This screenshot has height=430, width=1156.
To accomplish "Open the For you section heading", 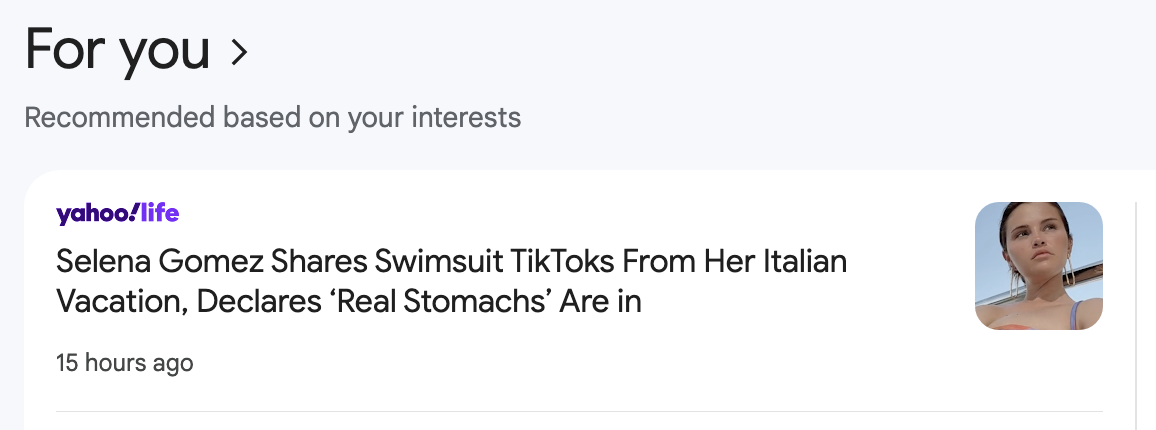I will 117,50.
